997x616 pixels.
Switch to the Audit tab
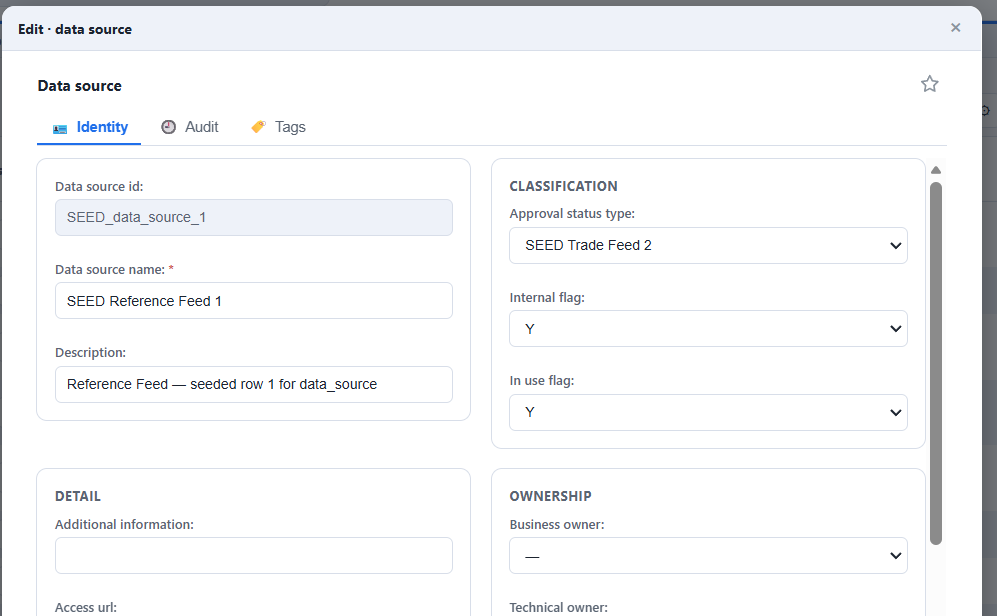click(189, 127)
